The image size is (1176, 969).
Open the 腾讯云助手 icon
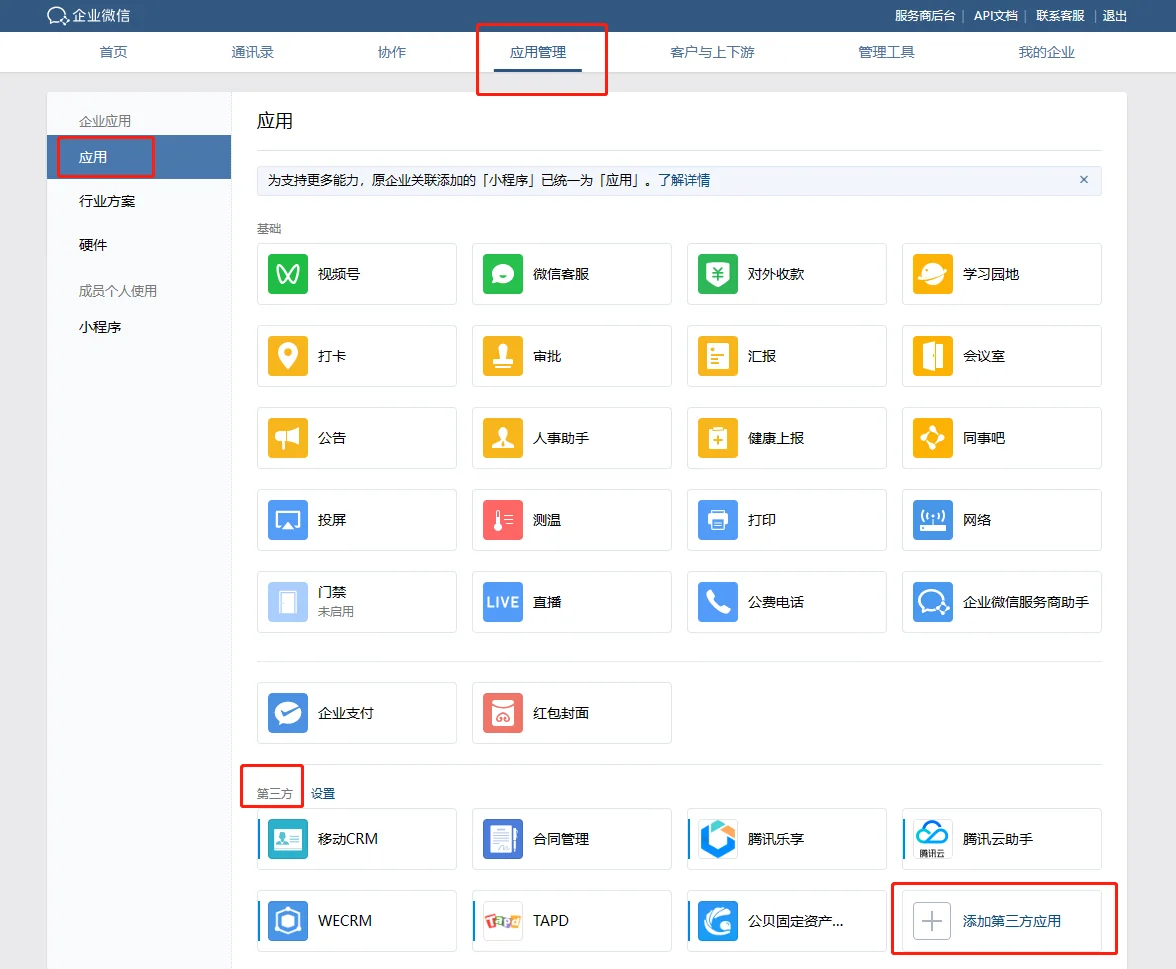[932, 838]
